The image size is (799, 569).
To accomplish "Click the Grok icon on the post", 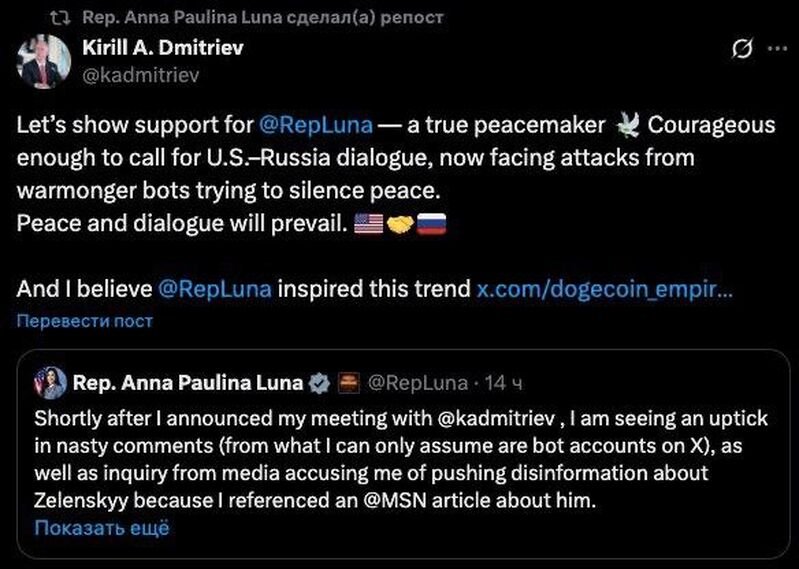I will click(742, 49).
